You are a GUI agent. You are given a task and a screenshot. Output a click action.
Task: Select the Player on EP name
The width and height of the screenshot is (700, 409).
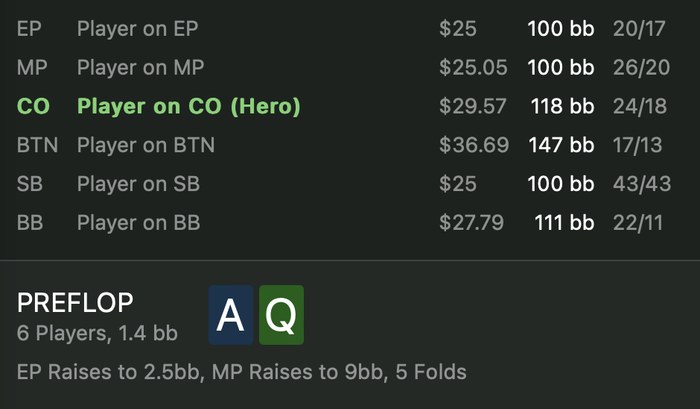coord(140,28)
